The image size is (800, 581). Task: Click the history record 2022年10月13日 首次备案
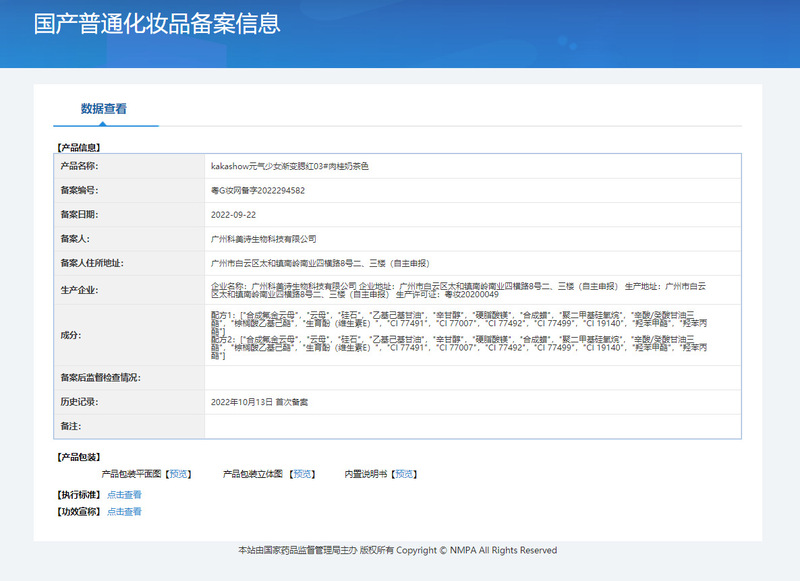[x=259, y=402]
